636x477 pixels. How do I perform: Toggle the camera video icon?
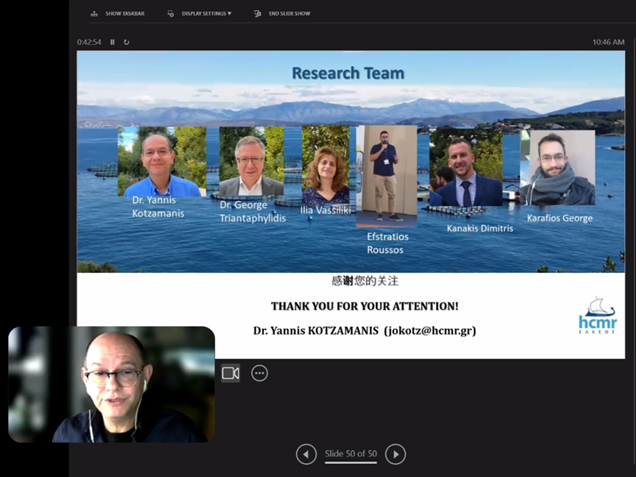[x=230, y=373]
